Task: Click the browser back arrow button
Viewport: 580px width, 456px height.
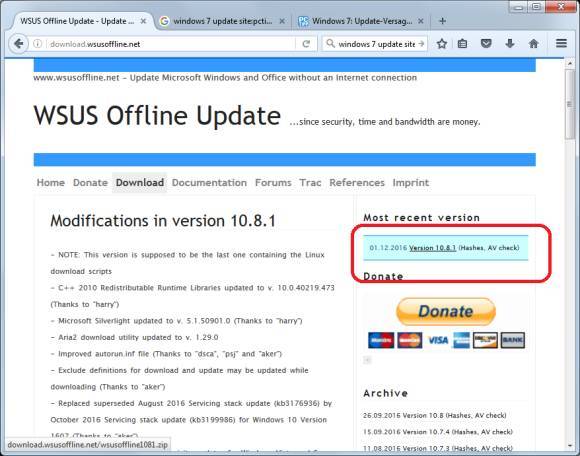Action: (18, 44)
